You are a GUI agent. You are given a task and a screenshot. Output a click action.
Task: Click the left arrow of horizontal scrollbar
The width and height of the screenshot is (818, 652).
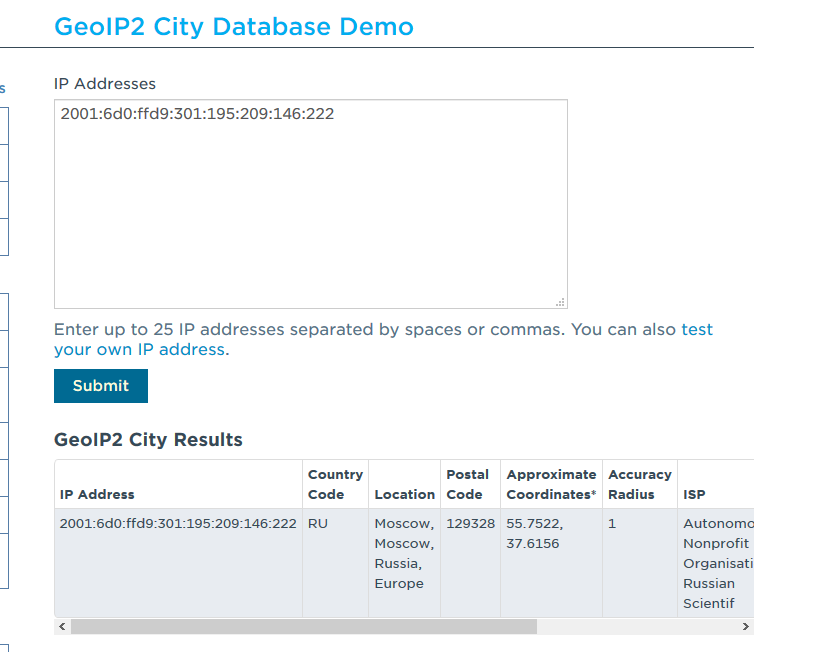(x=62, y=626)
